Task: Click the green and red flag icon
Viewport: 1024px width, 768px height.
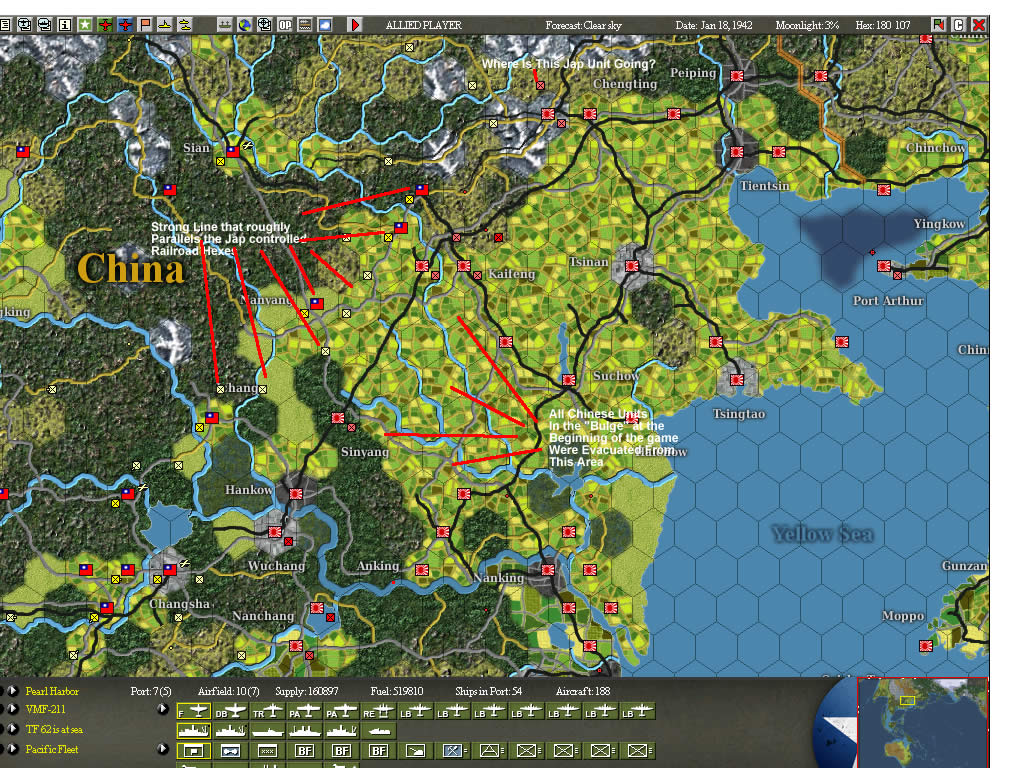Action: coord(938,25)
